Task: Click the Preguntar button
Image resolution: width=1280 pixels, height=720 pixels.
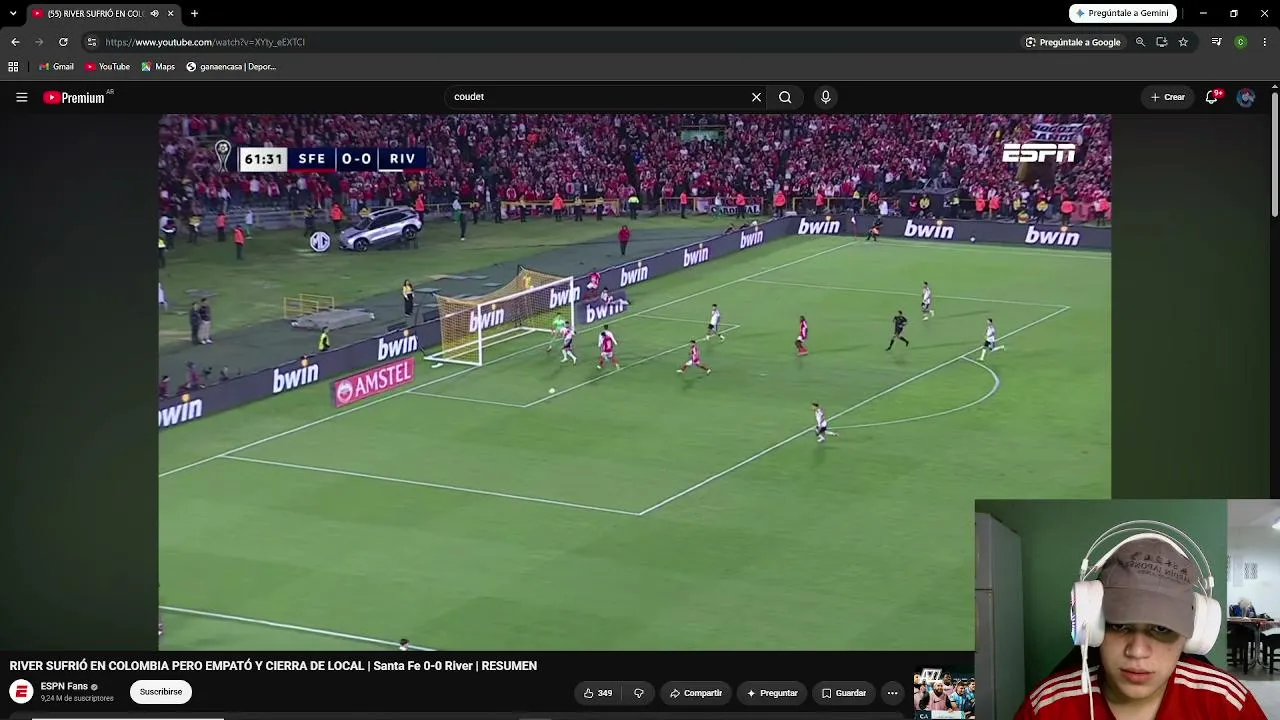Action: 772,693
